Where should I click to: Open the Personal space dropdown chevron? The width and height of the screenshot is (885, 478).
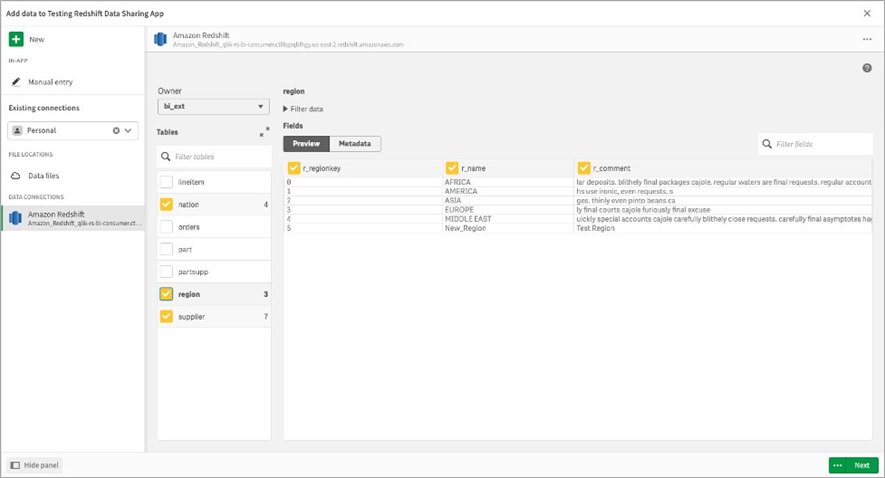(129, 130)
